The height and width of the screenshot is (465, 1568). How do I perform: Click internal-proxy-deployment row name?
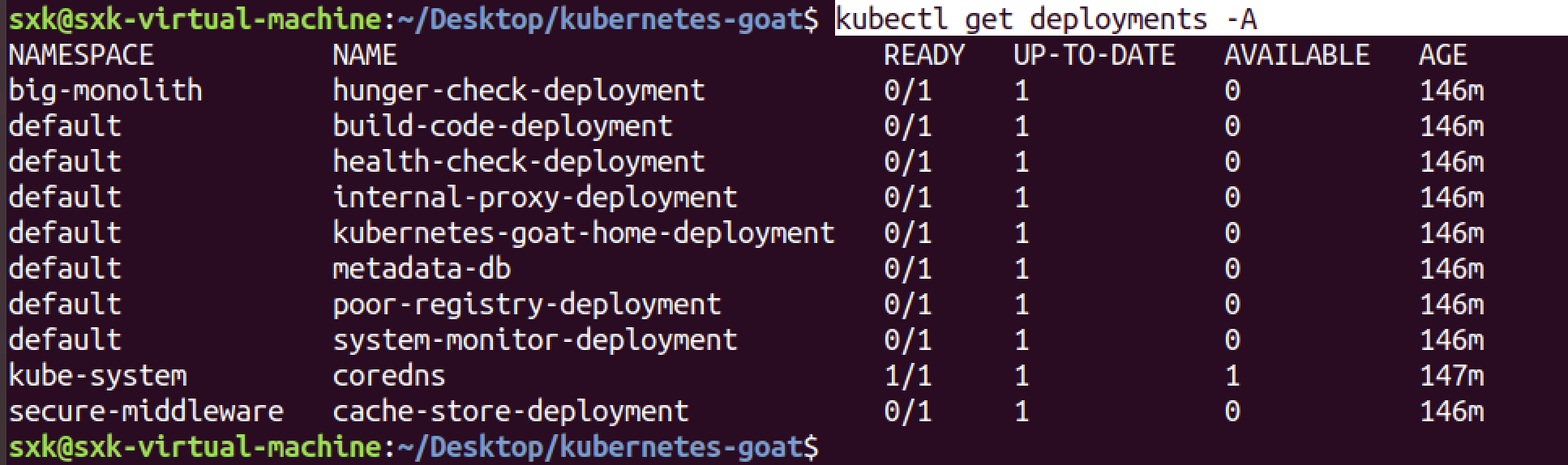tap(535, 197)
